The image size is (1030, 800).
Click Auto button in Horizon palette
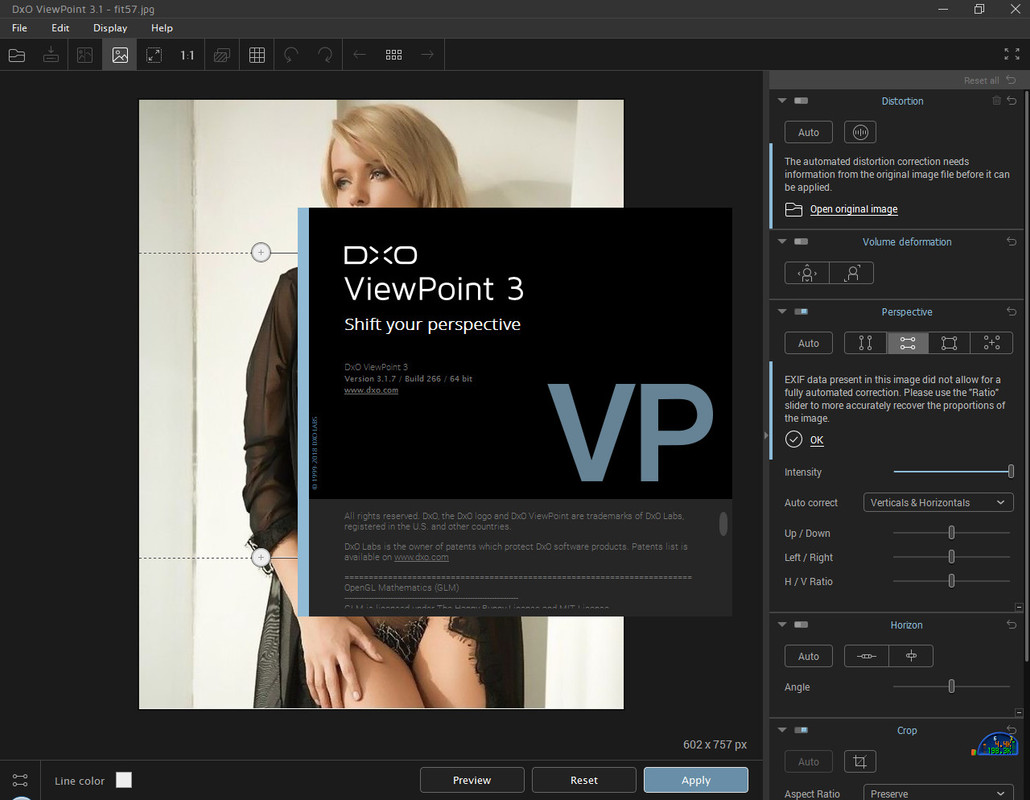coord(809,656)
